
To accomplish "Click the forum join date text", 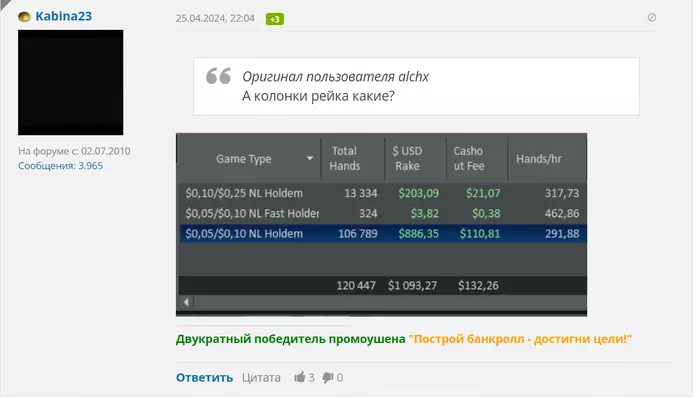I will click(x=74, y=151).
